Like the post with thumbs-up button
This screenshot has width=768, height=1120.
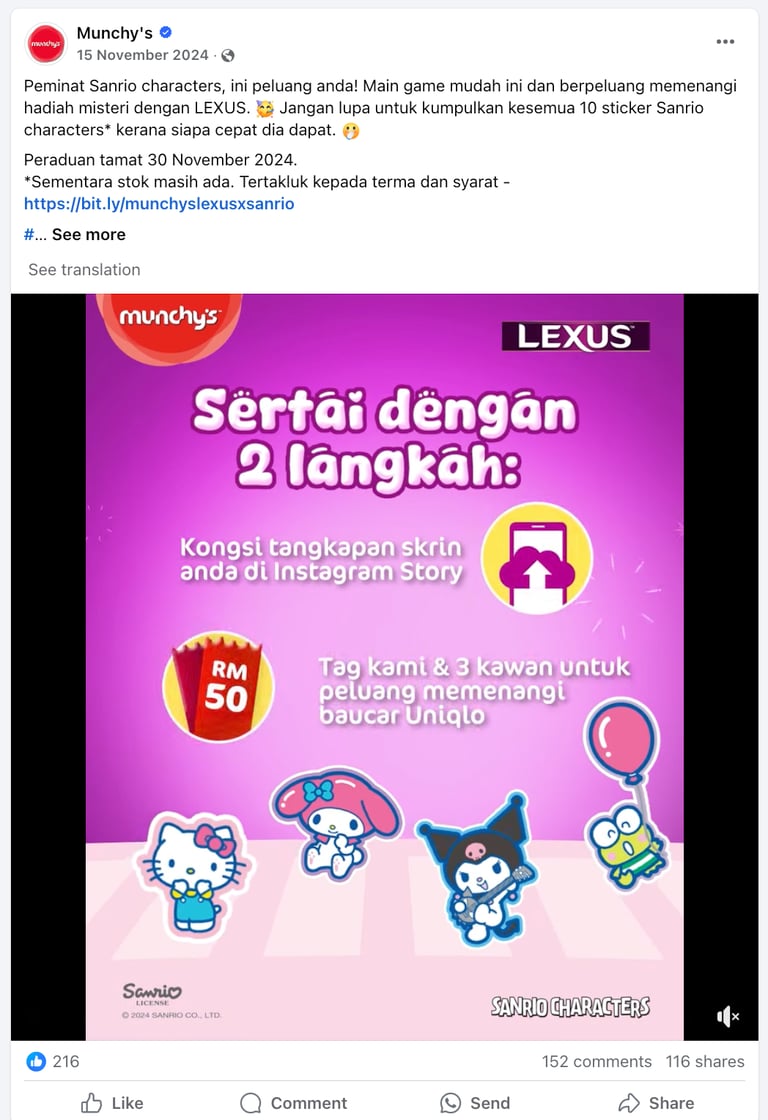[112, 1103]
